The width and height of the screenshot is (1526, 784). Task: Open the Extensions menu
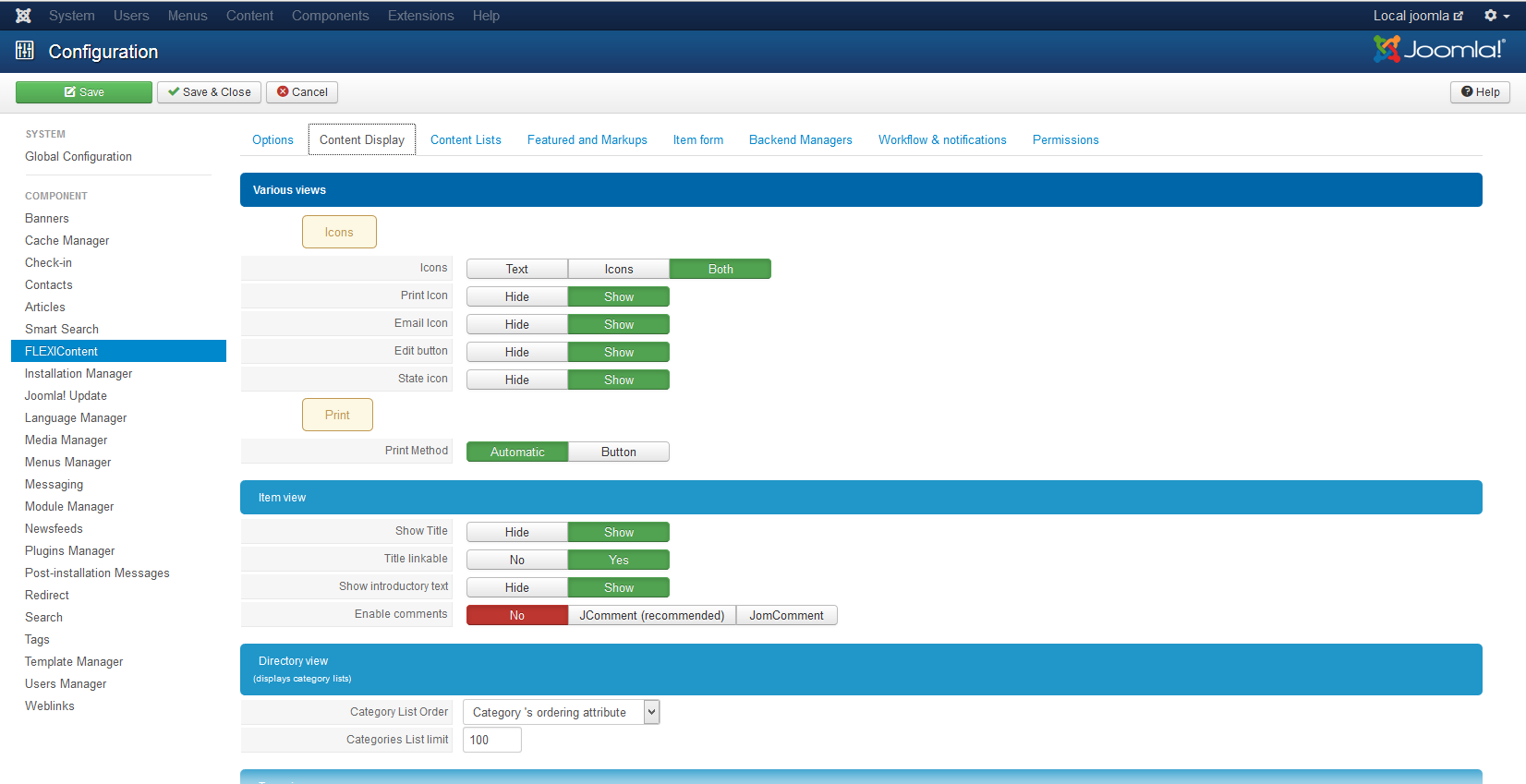(420, 16)
